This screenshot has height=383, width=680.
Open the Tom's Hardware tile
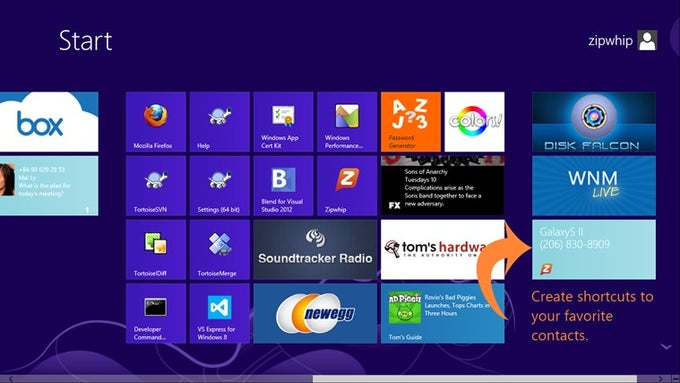point(443,249)
